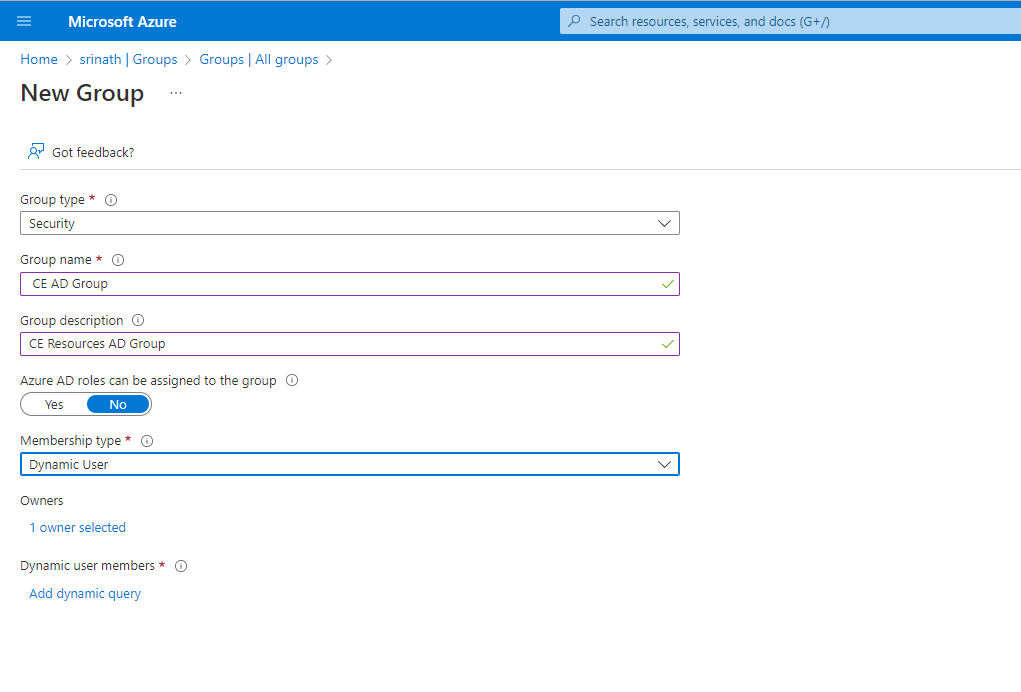Viewport: 1021px width, 692px height.
Task: Open the 1 owner selected link
Action: [x=78, y=528]
